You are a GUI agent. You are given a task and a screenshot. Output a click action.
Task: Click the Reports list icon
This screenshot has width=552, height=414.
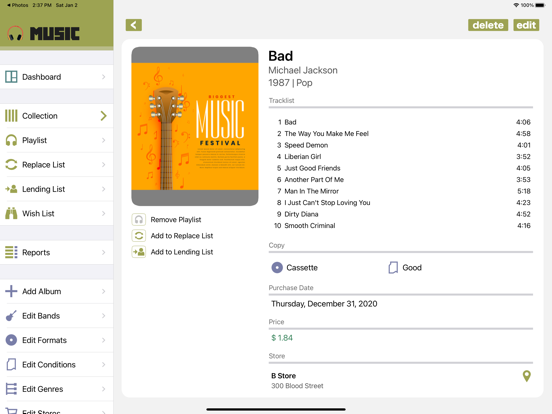11,252
